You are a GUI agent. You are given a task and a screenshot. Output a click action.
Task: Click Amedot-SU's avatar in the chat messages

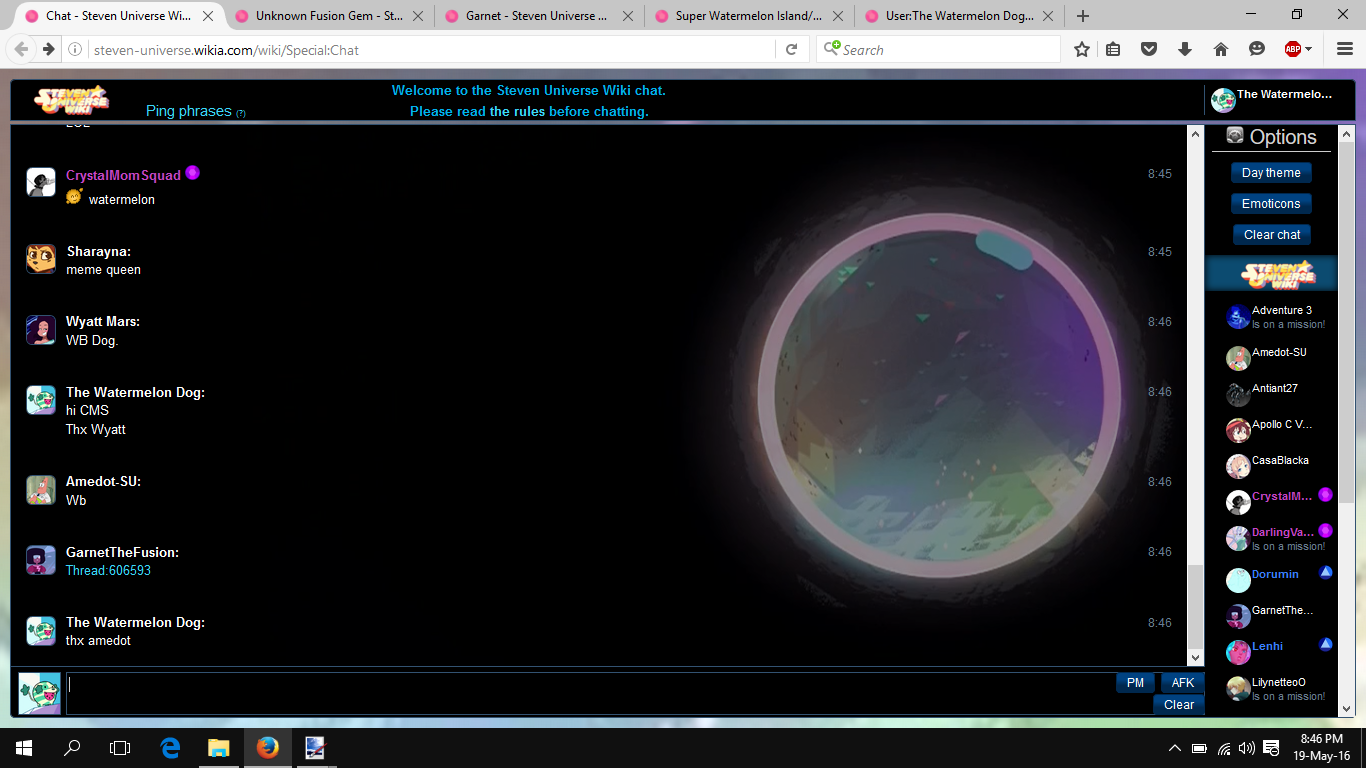coord(41,490)
